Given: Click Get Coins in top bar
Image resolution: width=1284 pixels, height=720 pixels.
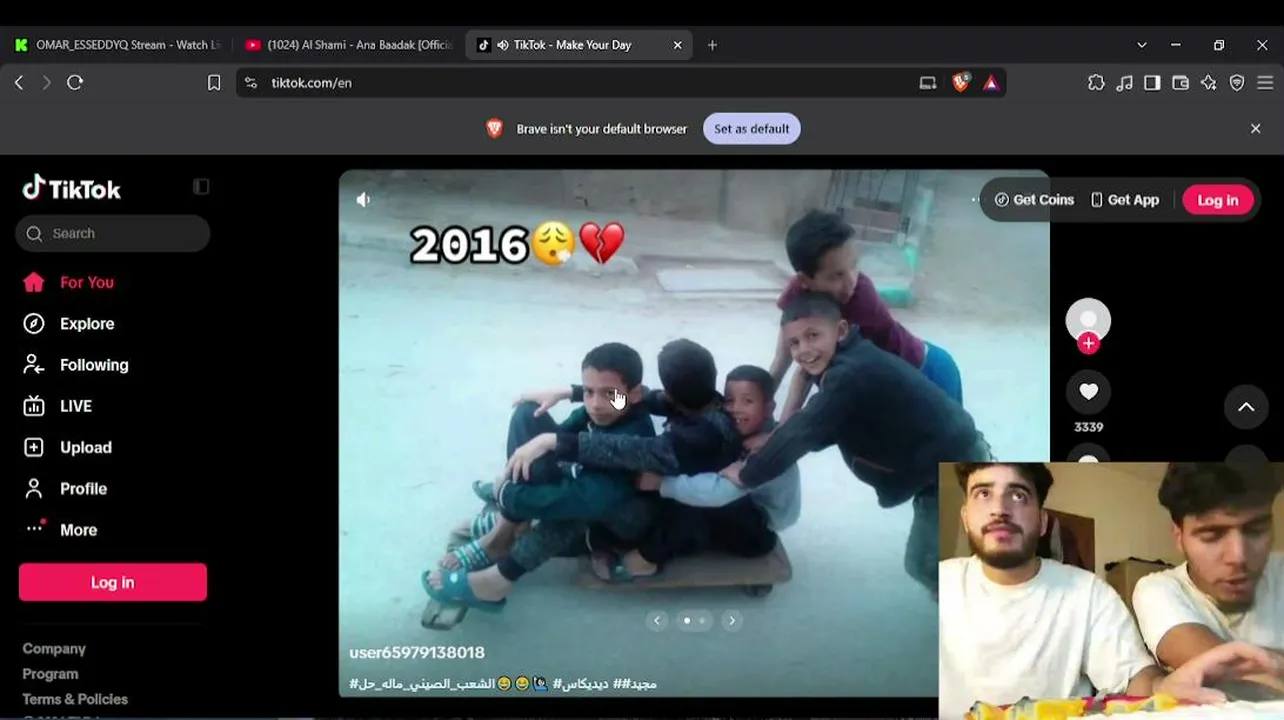Looking at the screenshot, I should tap(1034, 200).
